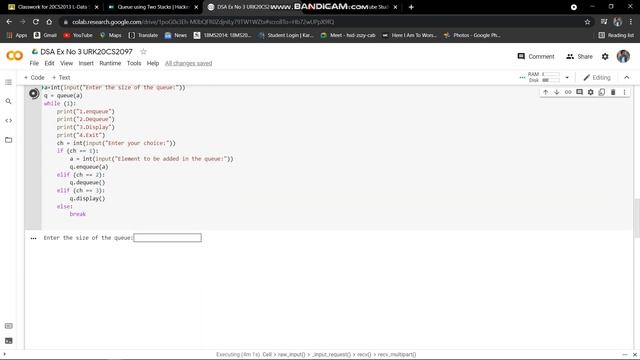Open Photos - Google Photos bookmark
The height and width of the screenshot is (360, 640).
(x=472, y=35)
